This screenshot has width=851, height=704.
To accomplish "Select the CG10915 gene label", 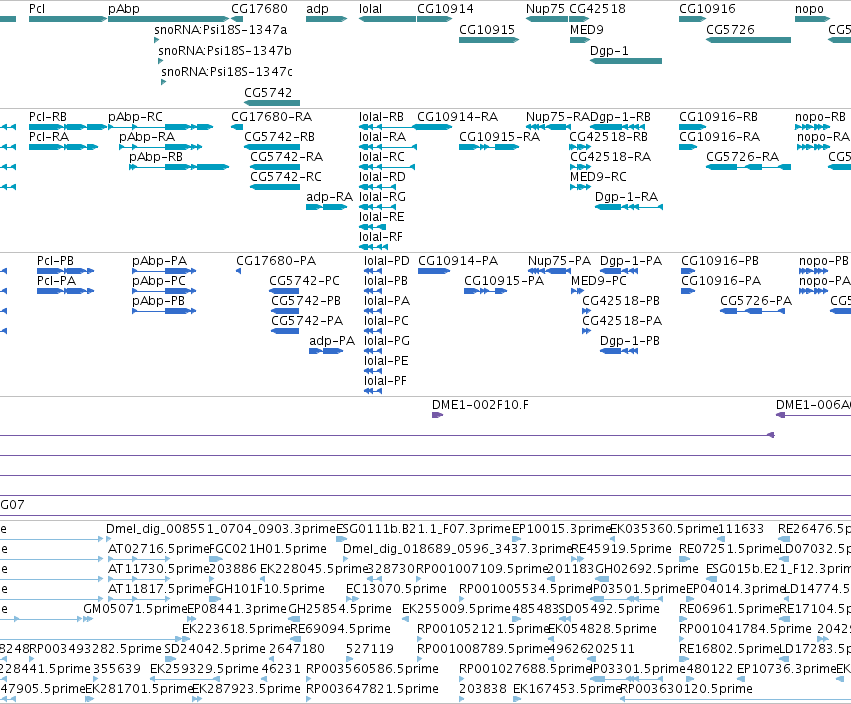I will coord(487,29).
